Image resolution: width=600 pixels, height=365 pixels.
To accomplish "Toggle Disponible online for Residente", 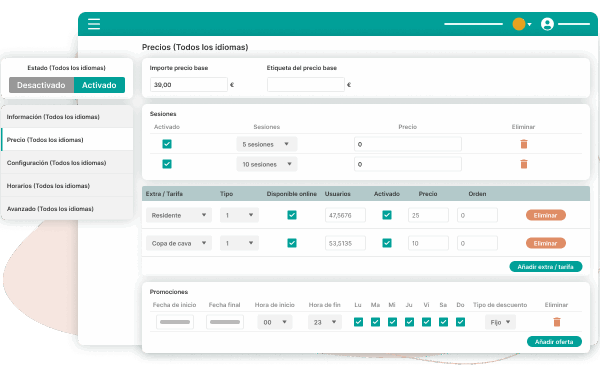I will tap(292, 215).
